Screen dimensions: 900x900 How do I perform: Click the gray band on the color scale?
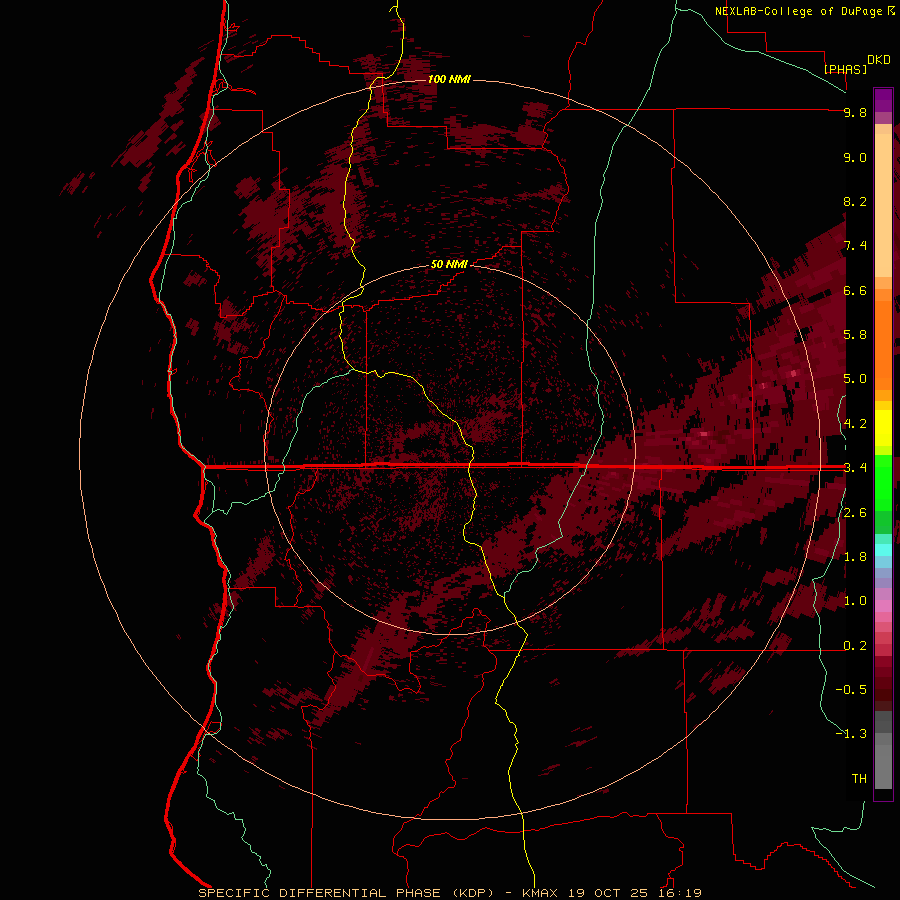coord(883,749)
